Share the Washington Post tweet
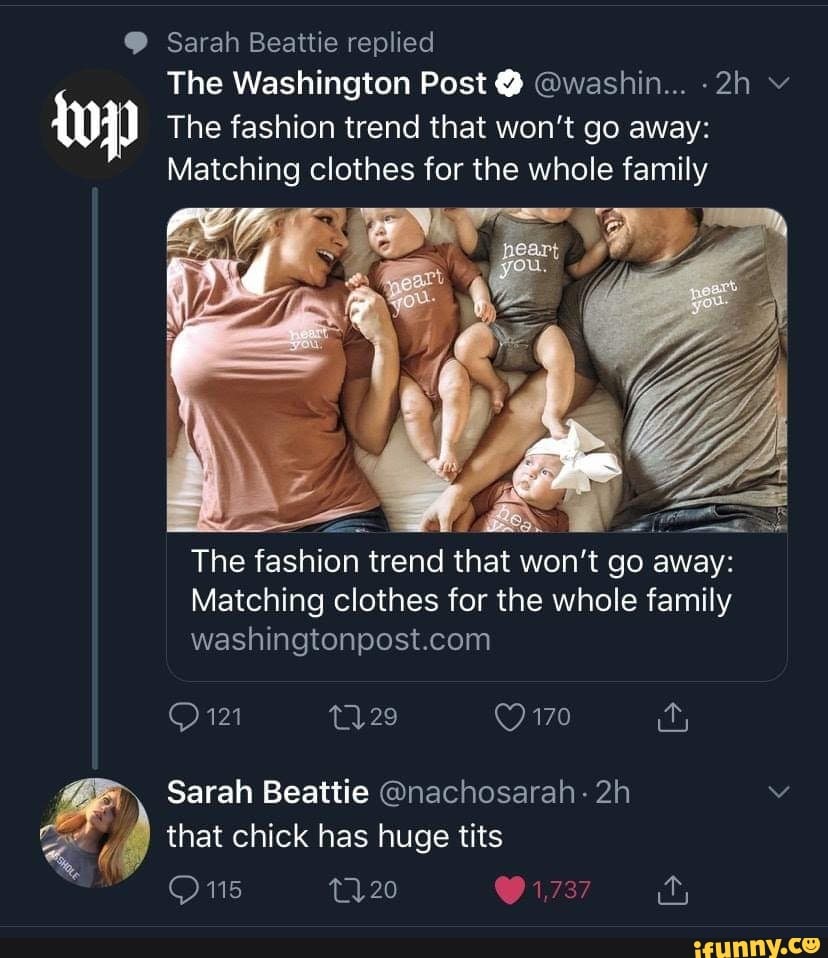This screenshot has width=828, height=958. click(x=673, y=717)
